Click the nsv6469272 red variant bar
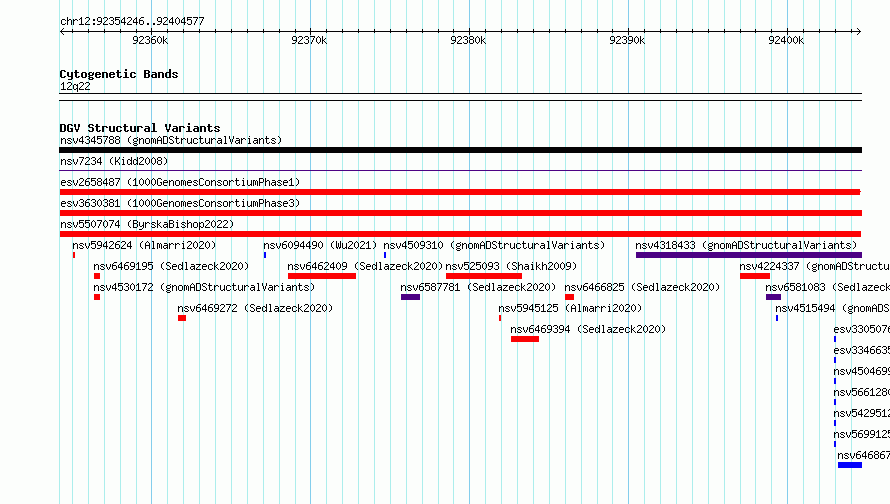This screenshot has height=504, width=890. (182, 318)
